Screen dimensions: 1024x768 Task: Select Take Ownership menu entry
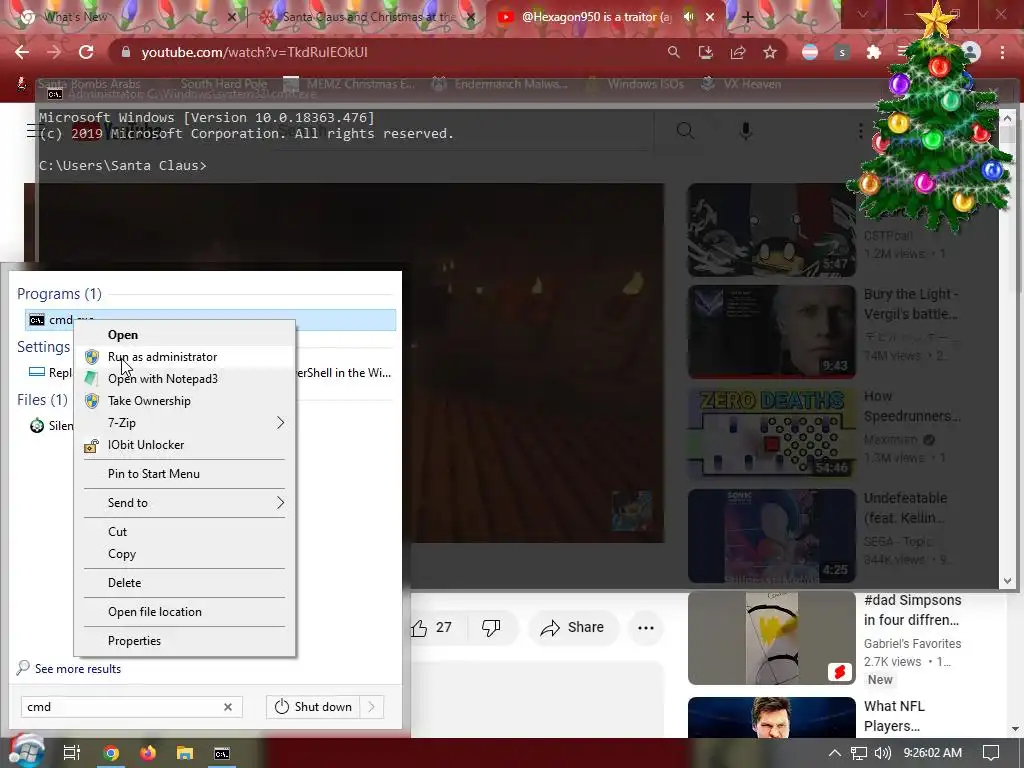click(x=185, y=401)
